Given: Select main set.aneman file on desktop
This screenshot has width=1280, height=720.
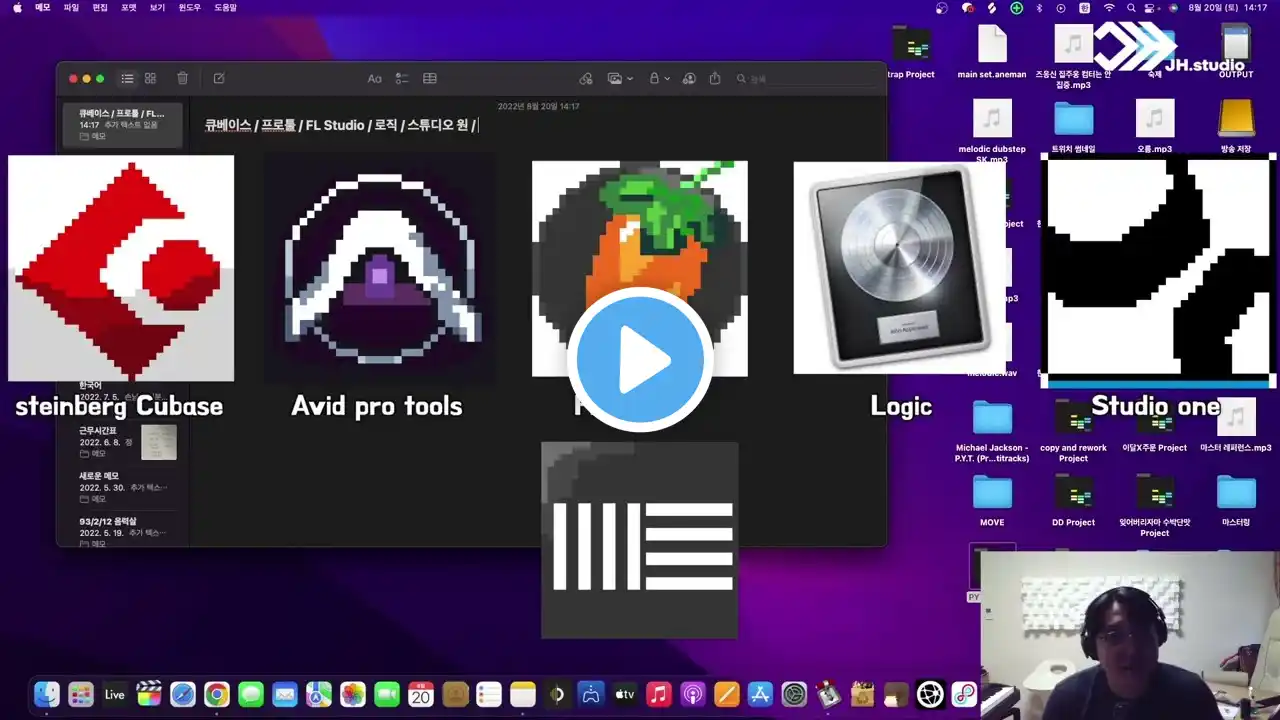Looking at the screenshot, I should click(992, 52).
